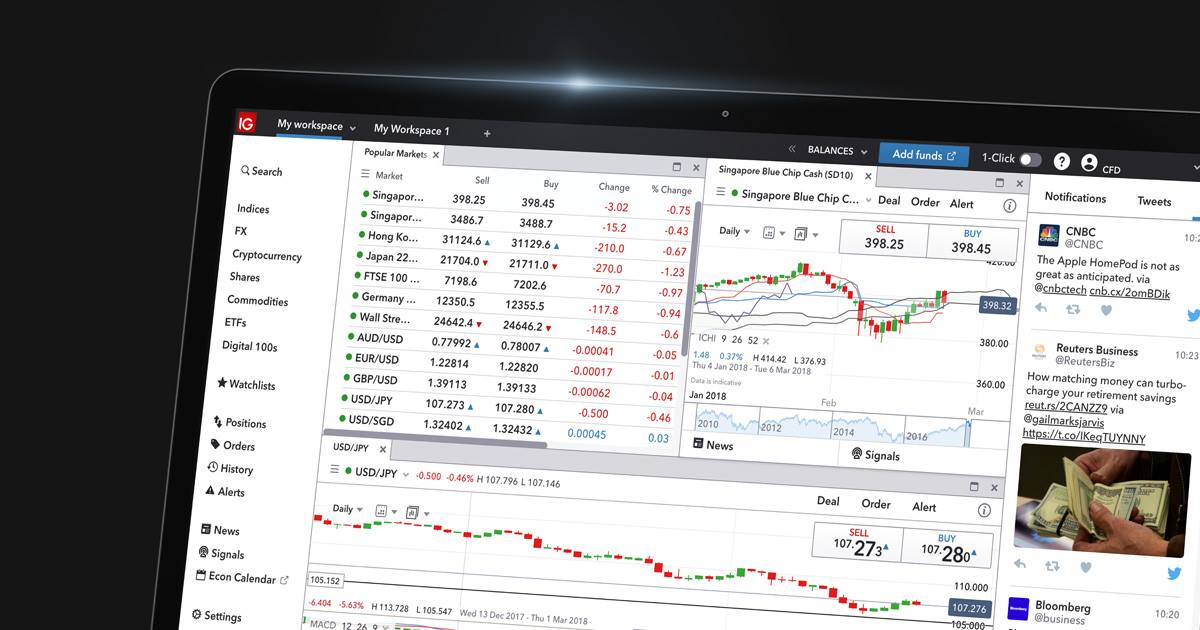Image resolution: width=1200 pixels, height=630 pixels.
Task: Click the IG logo icon
Action: 246,123
